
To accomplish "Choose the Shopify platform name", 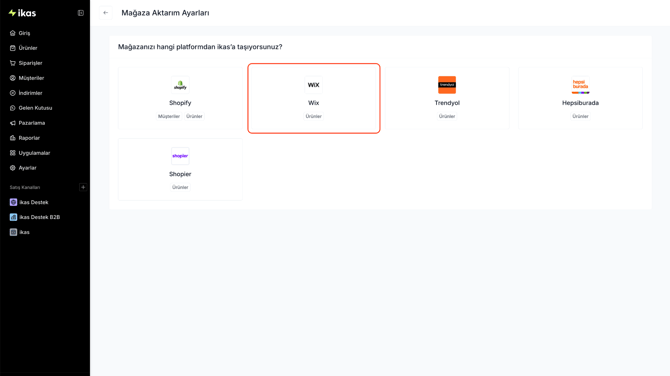I will pyautogui.click(x=180, y=103).
